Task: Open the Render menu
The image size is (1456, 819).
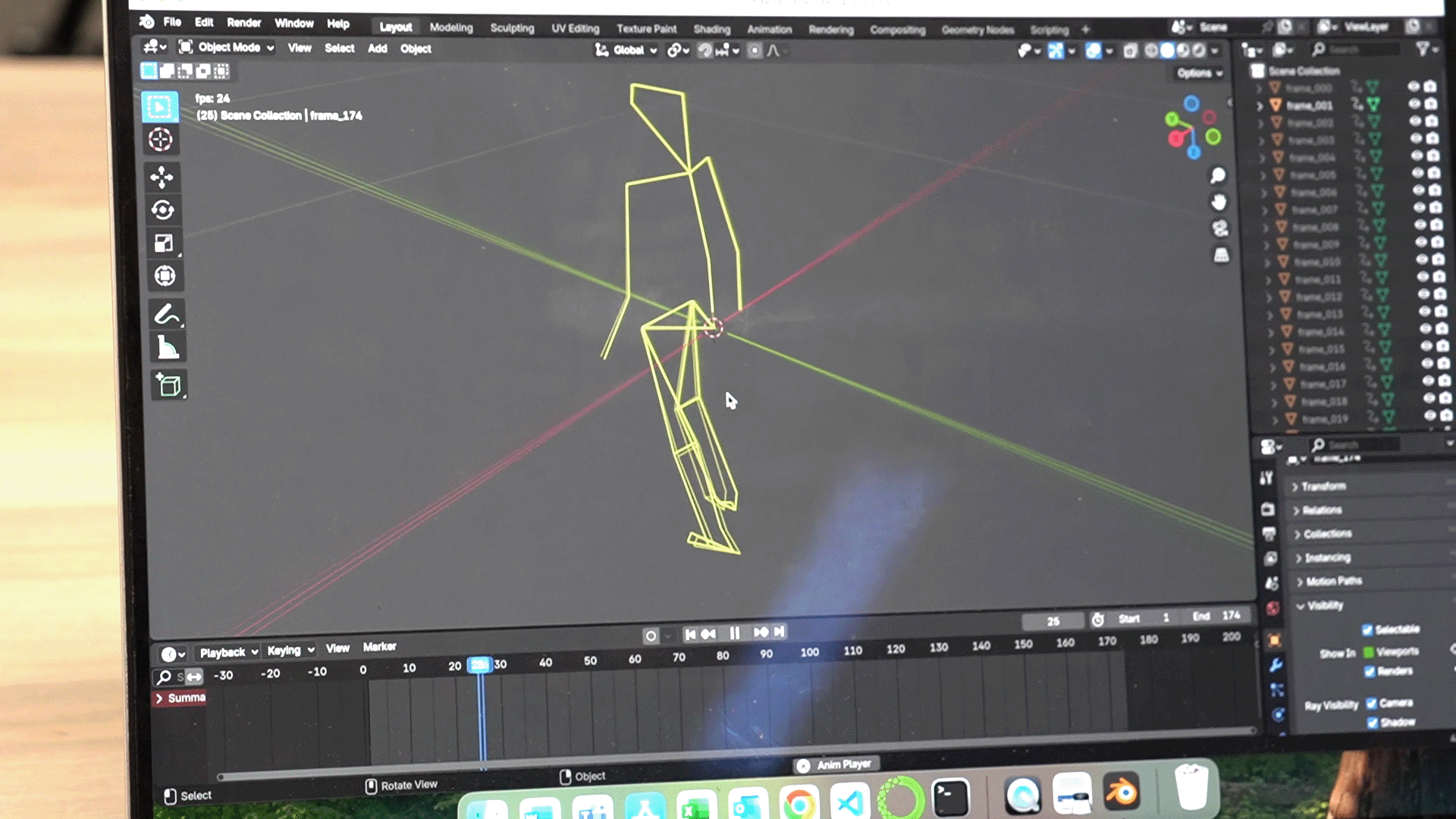Action: click(x=243, y=23)
